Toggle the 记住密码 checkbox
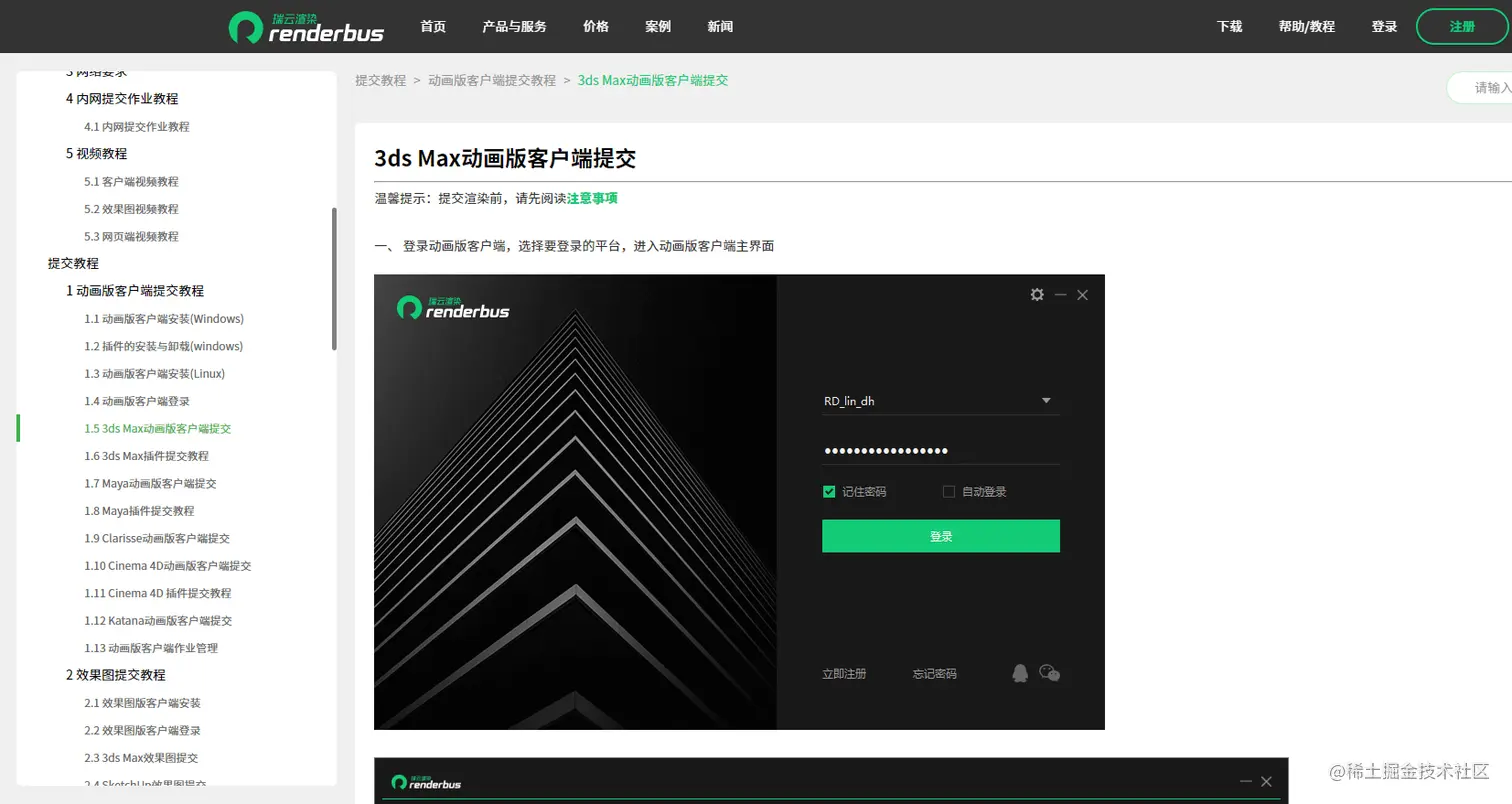The height and width of the screenshot is (804, 1512). (x=829, y=491)
